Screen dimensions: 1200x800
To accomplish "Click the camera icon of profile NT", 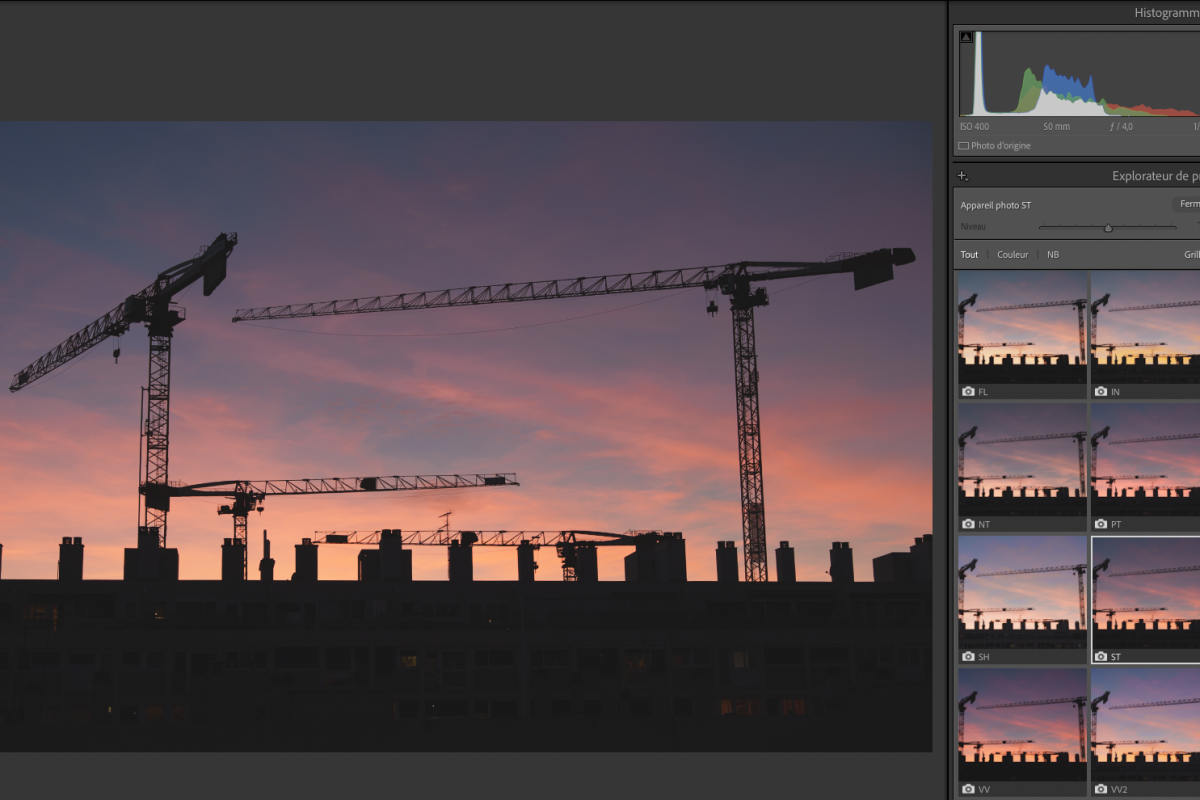I will (x=968, y=524).
